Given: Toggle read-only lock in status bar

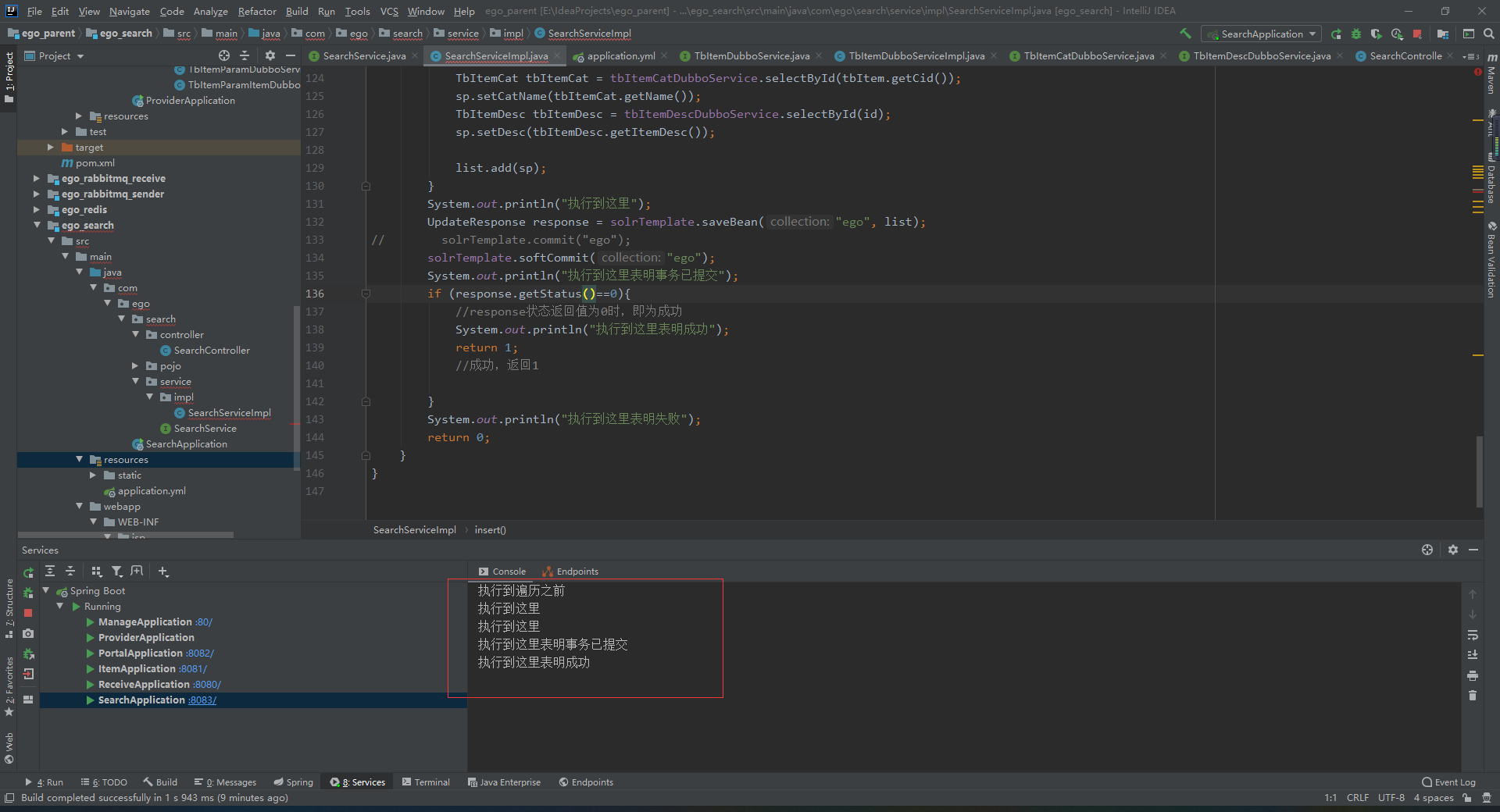Looking at the screenshot, I should [x=1467, y=797].
